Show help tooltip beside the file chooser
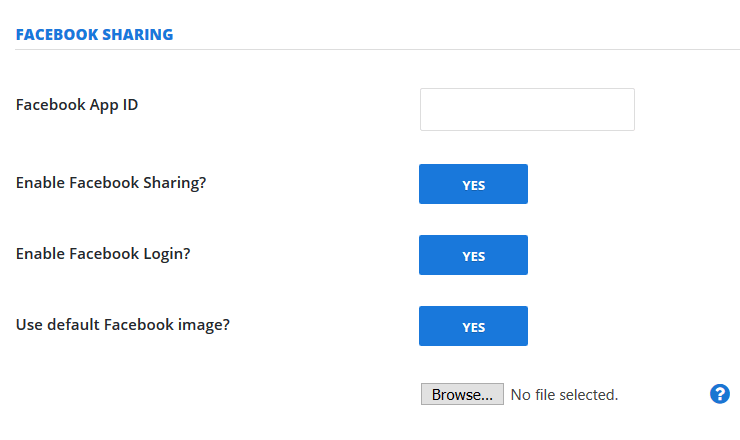Image resolution: width=740 pixels, height=440 pixels. coord(720,394)
